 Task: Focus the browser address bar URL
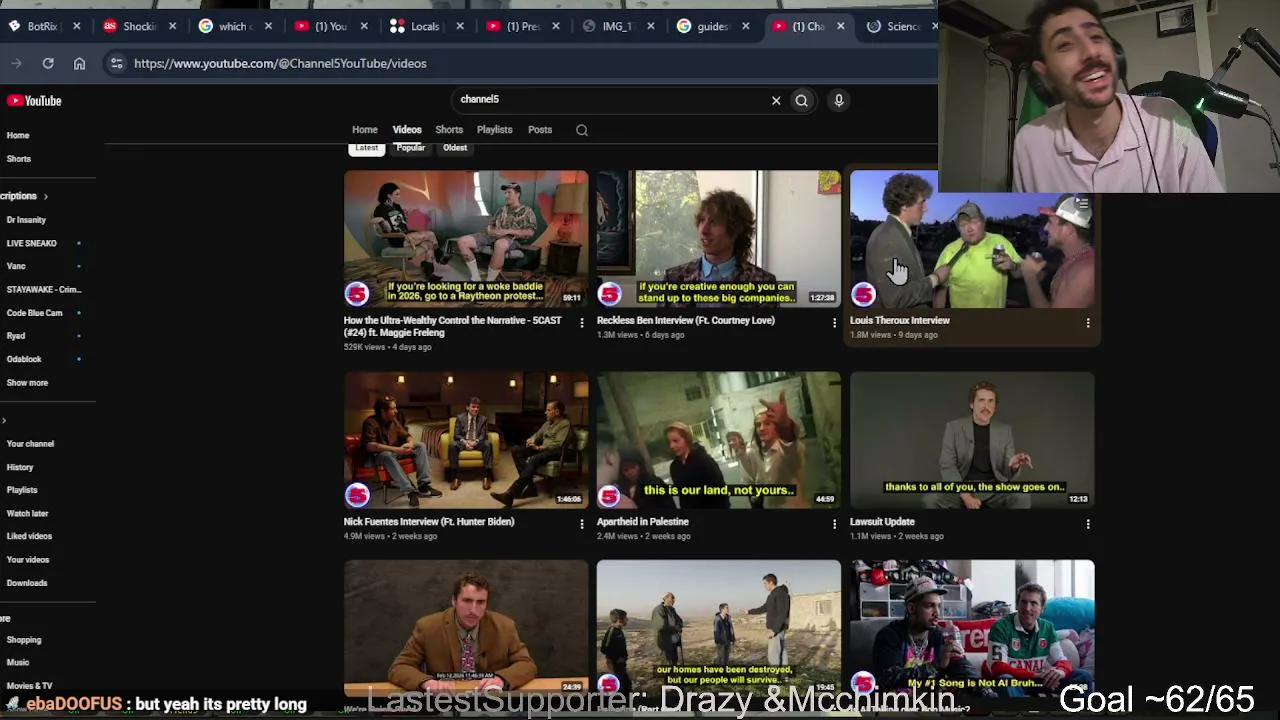(280, 63)
